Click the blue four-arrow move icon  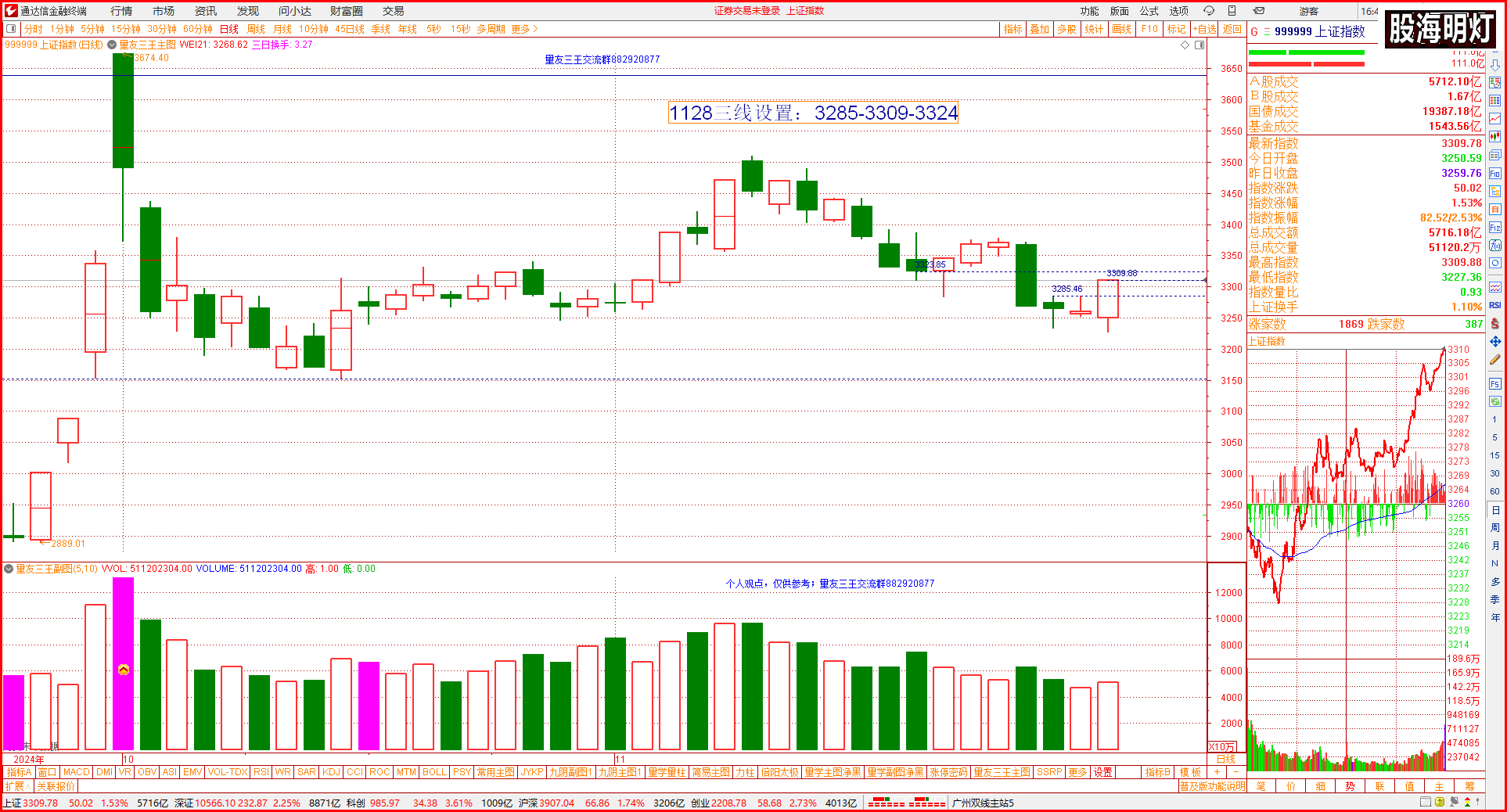(x=1494, y=342)
